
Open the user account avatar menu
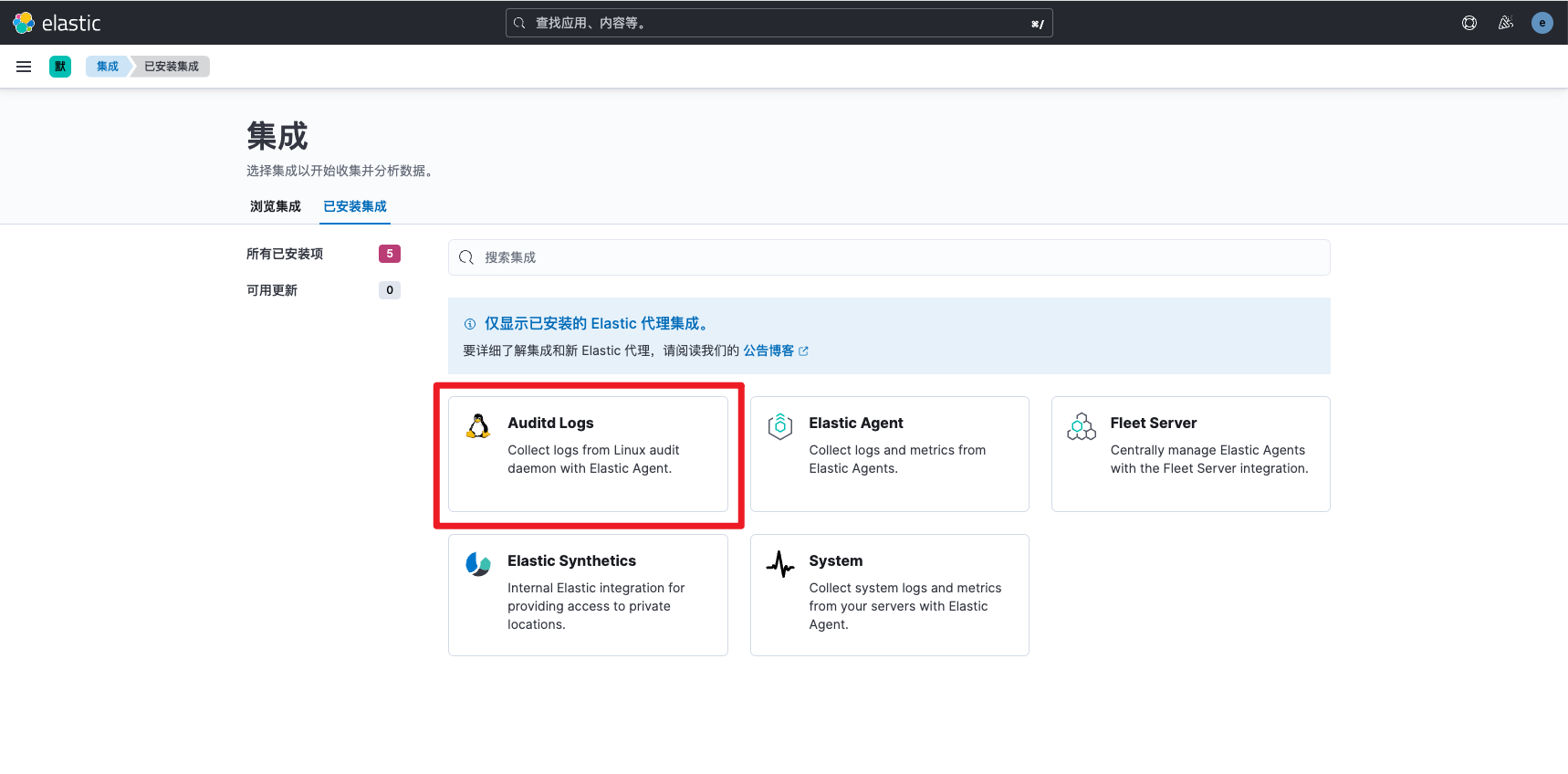point(1542,23)
